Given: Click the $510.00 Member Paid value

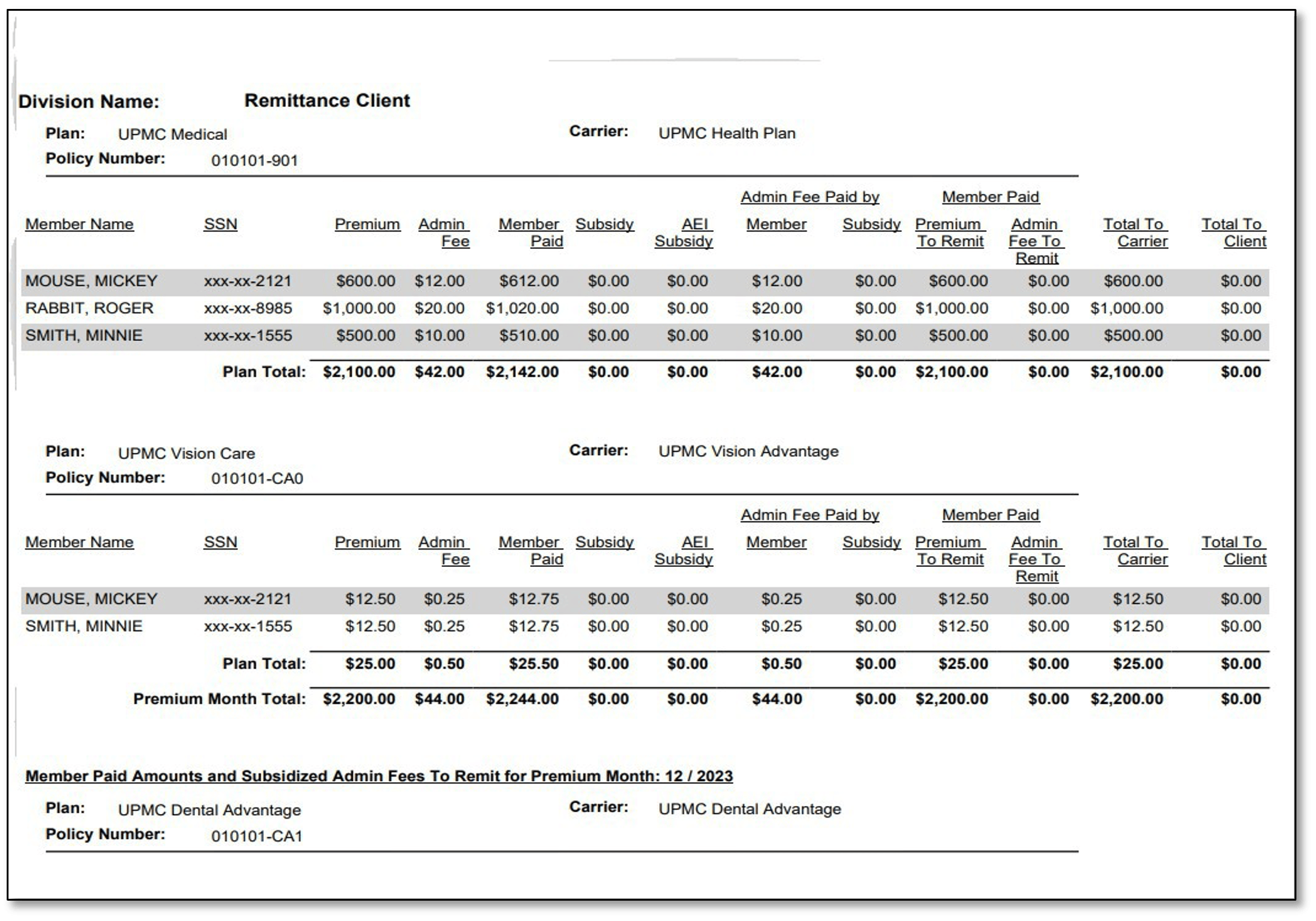Looking at the screenshot, I should [529, 336].
